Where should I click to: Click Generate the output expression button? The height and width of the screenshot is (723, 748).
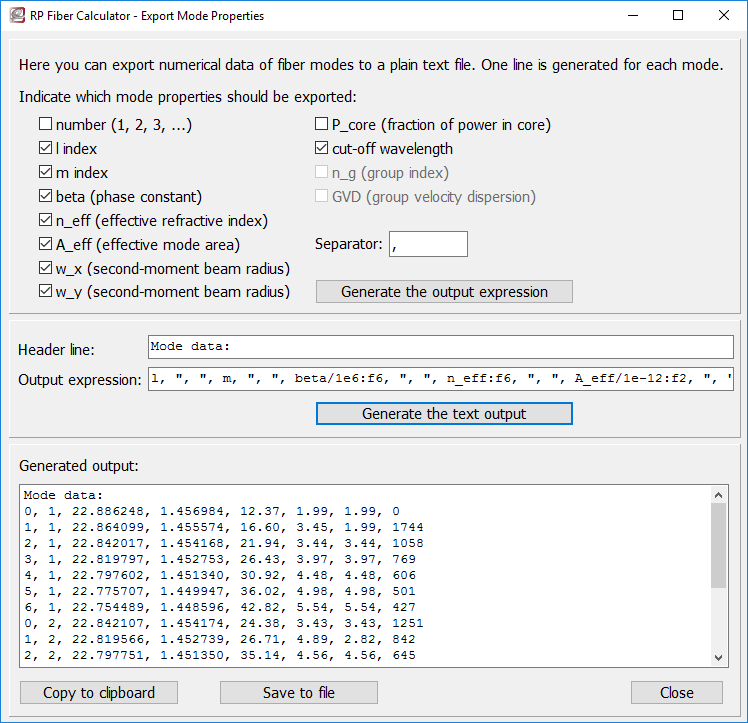[444, 291]
